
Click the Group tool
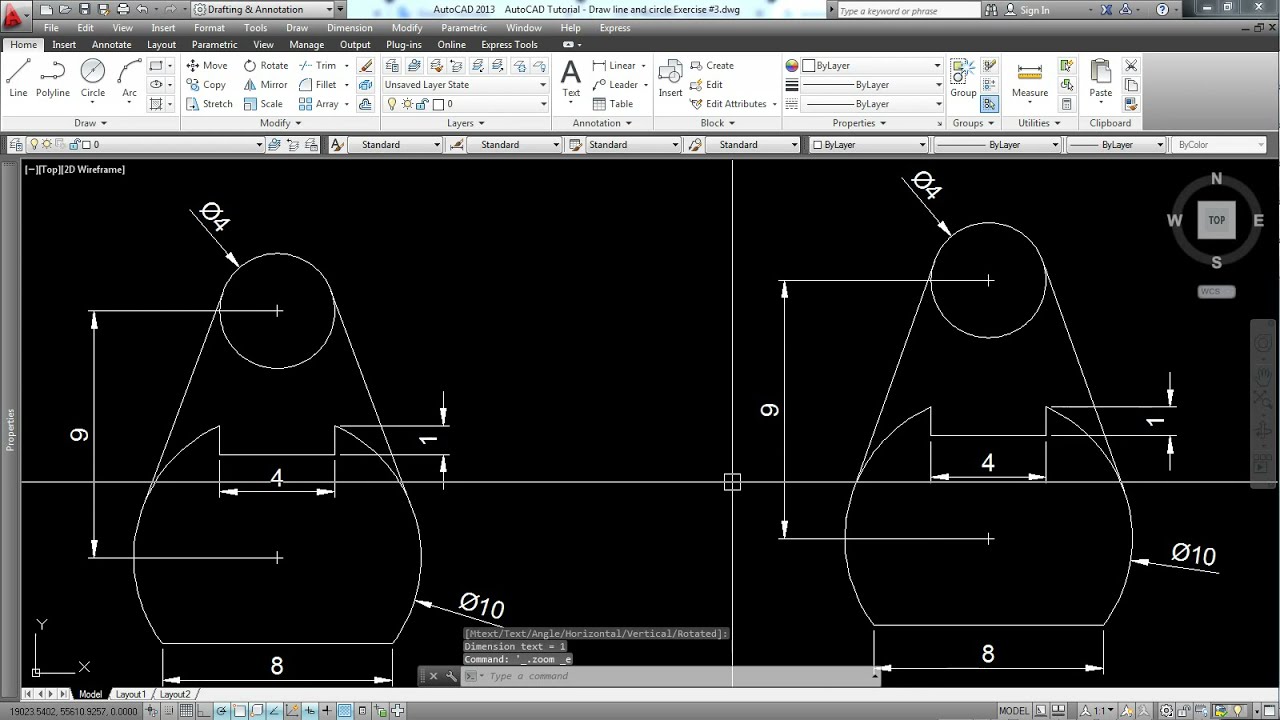click(x=963, y=78)
